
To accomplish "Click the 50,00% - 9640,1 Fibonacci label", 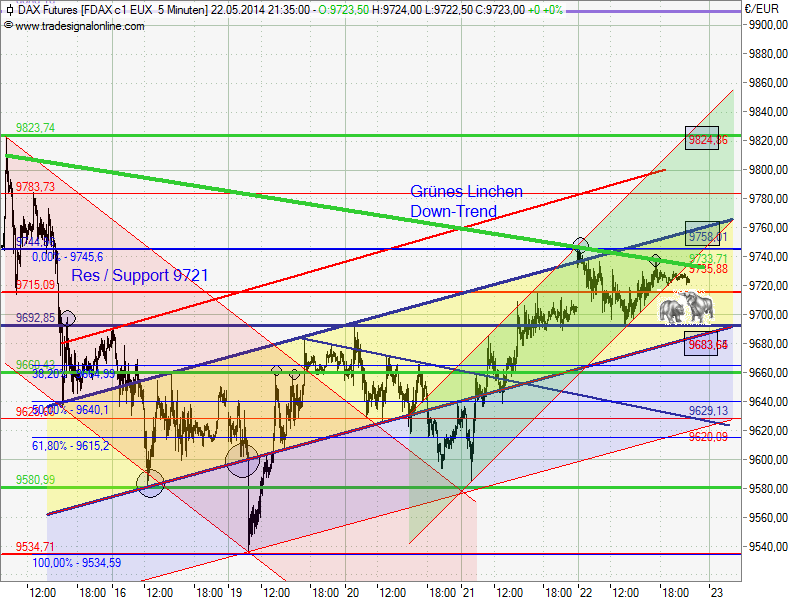I will (x=70, y=410).
